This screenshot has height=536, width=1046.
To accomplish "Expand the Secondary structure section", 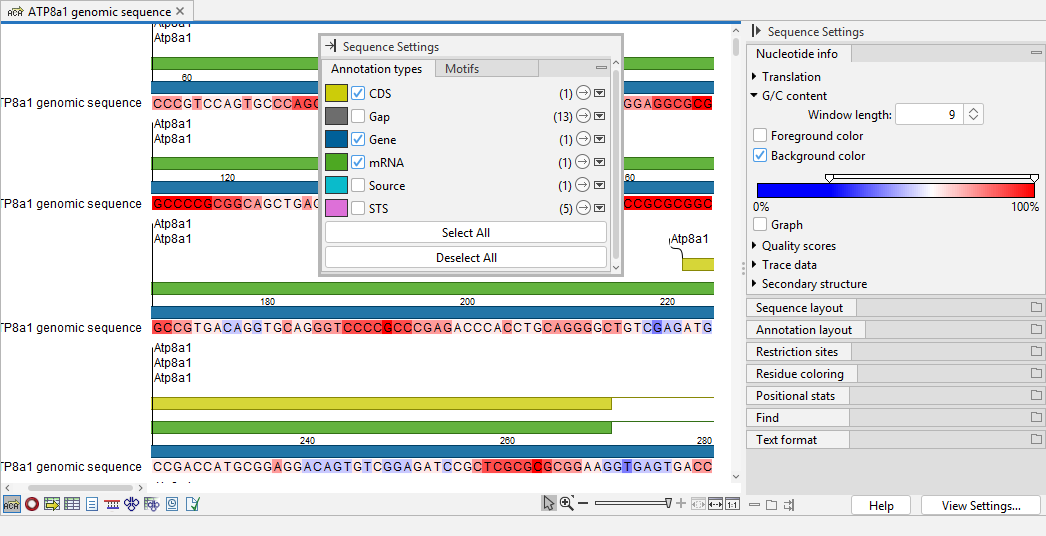I will tap(754, 284).
